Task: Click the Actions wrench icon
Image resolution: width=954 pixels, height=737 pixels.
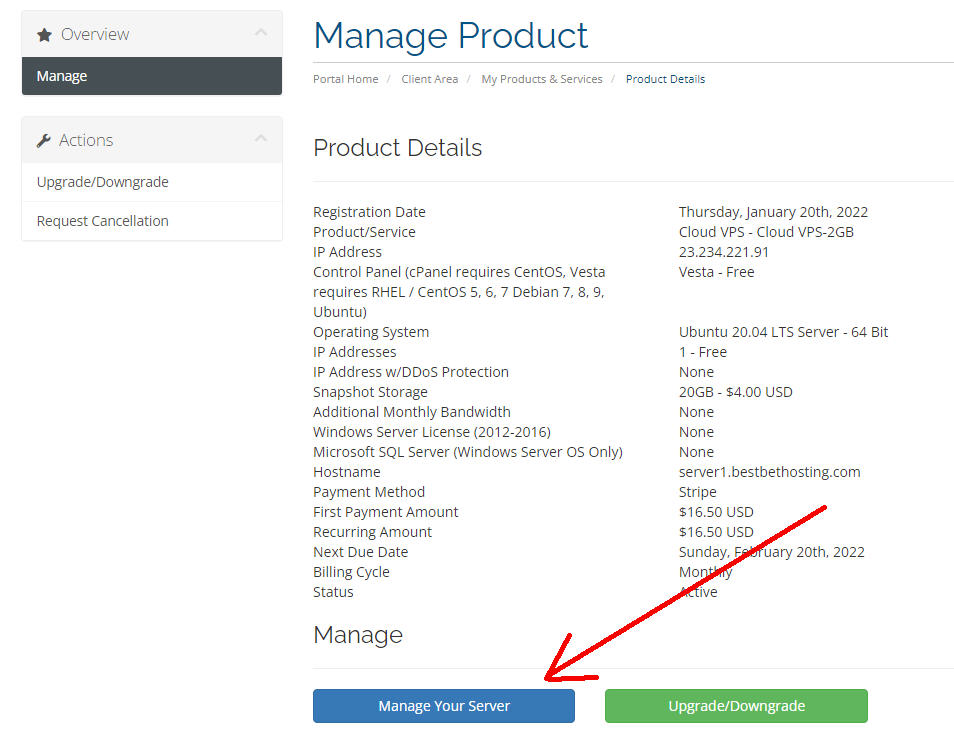Action: pyautogui.click(x=43, y=141)
